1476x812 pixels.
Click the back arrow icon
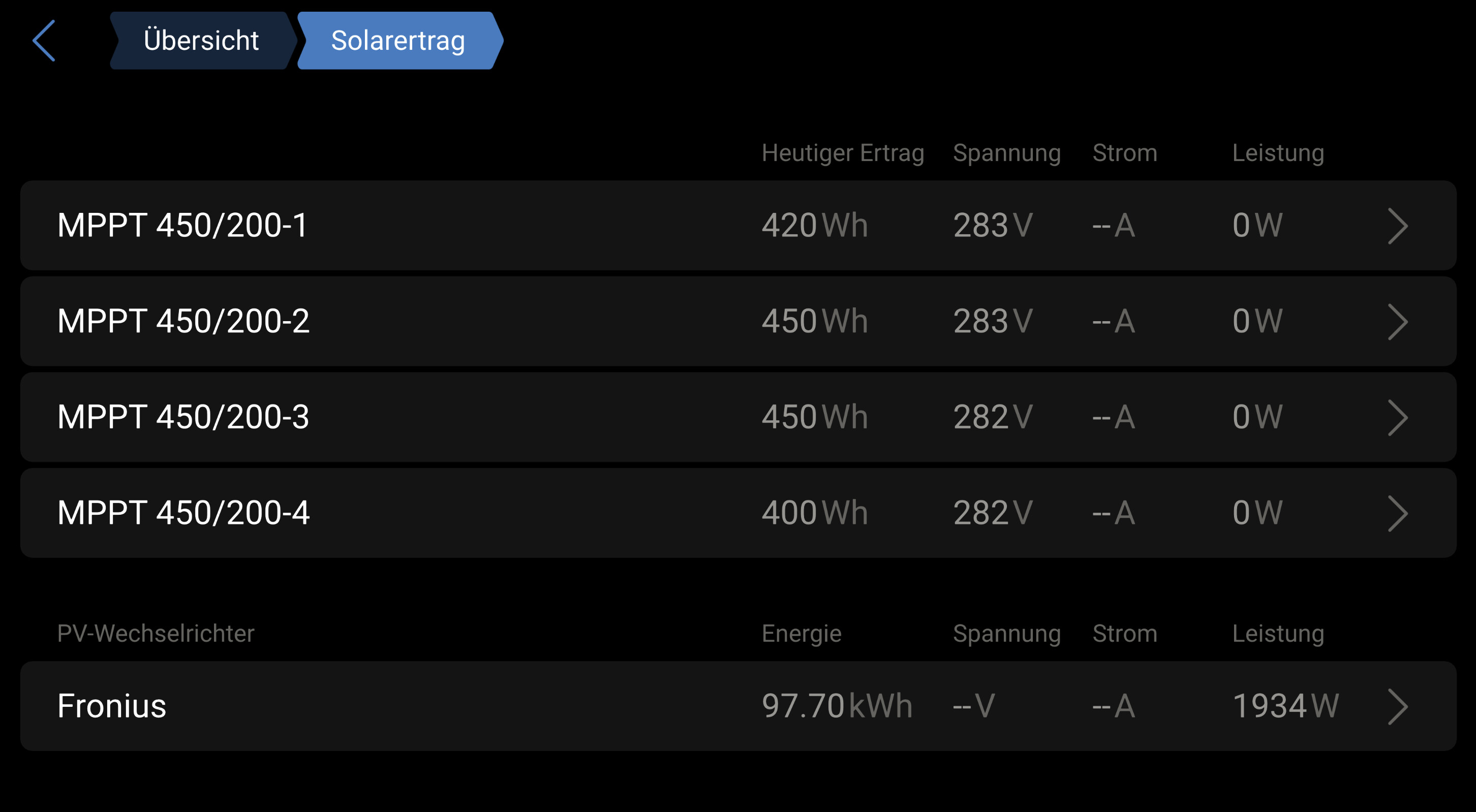click(44, 41)
